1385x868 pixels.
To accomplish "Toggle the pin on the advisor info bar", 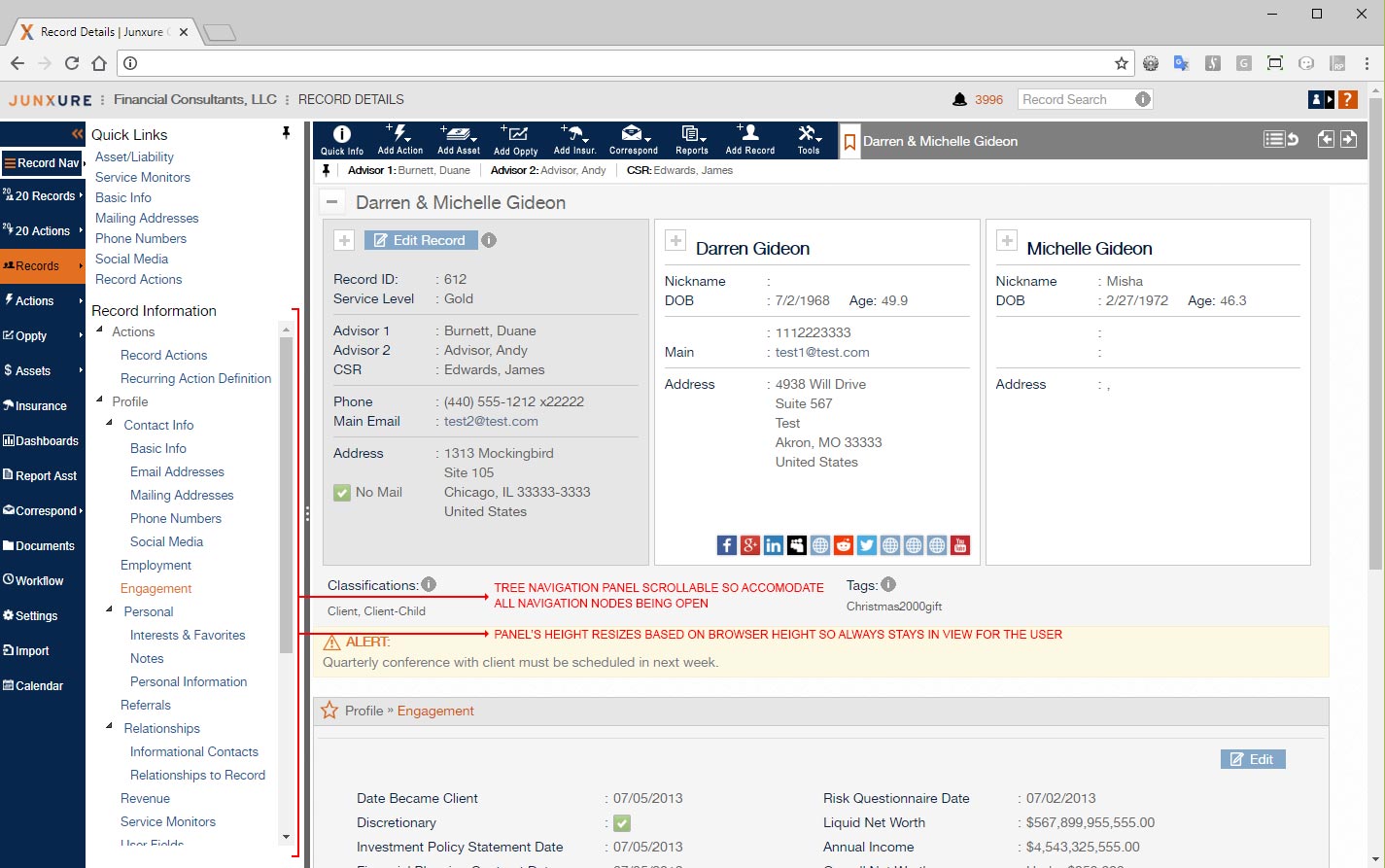I will click(327, 170).
